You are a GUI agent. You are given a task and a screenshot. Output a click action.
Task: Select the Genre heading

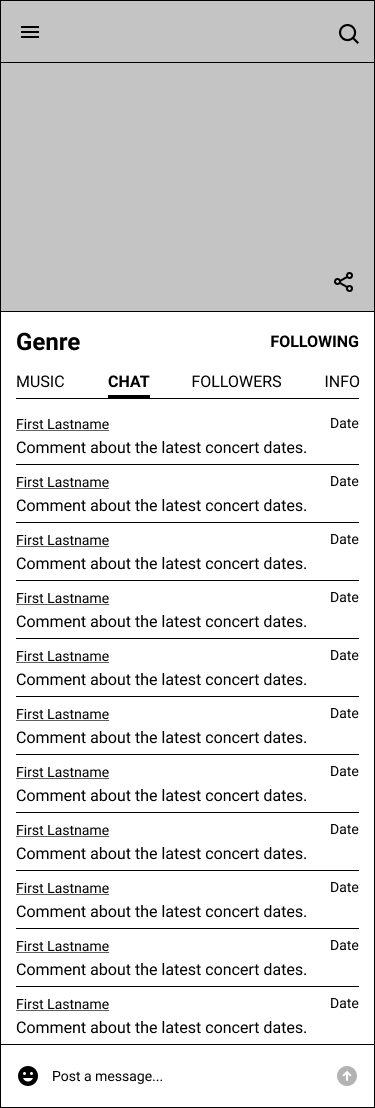click(48, 342)
